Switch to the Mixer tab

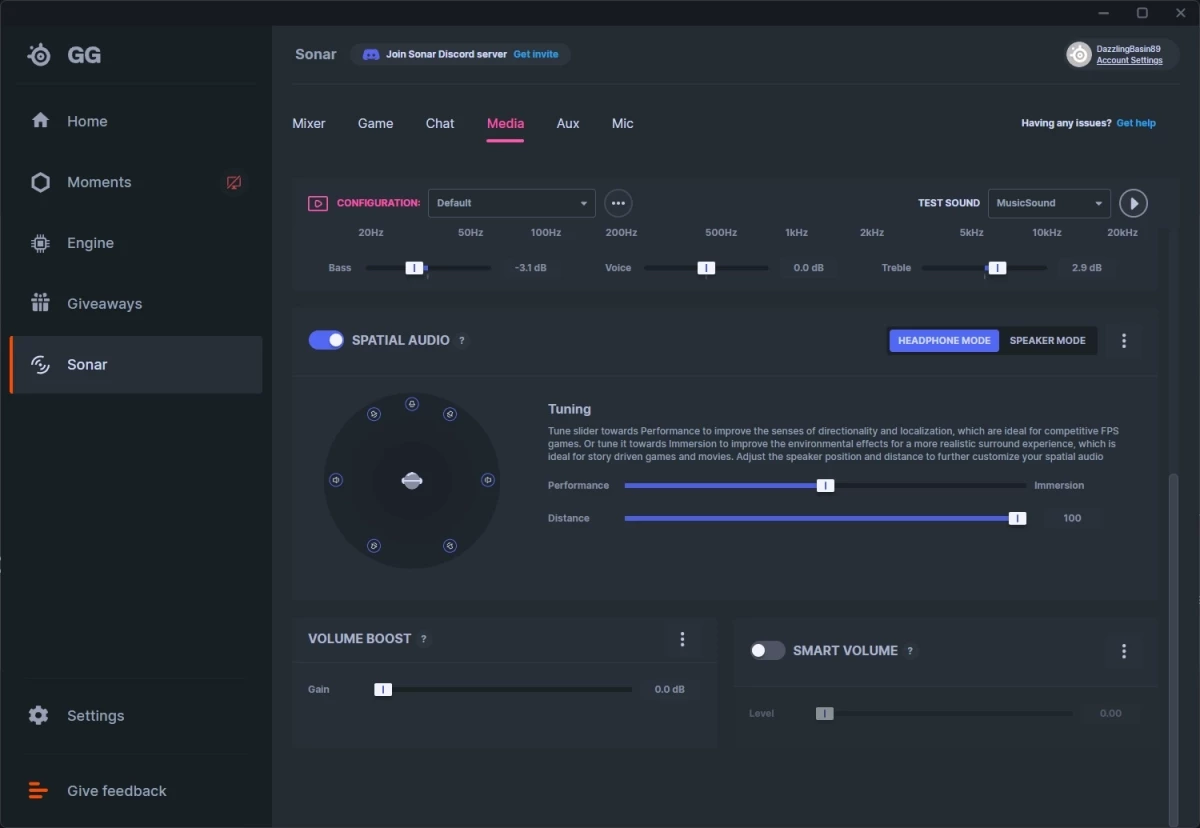pos(309,124)
